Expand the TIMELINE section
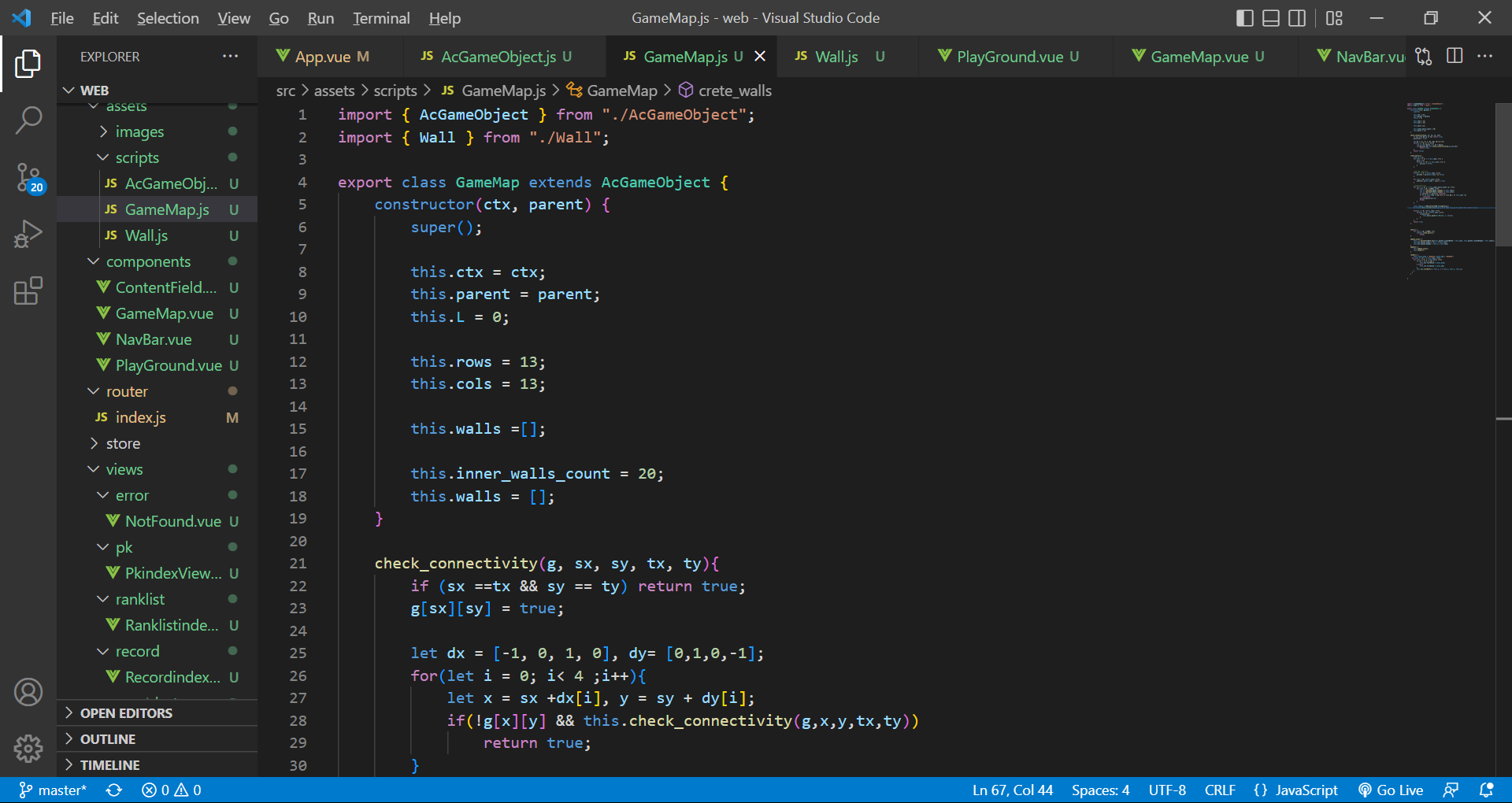The image size is (1512, 803). click(157, 765)
